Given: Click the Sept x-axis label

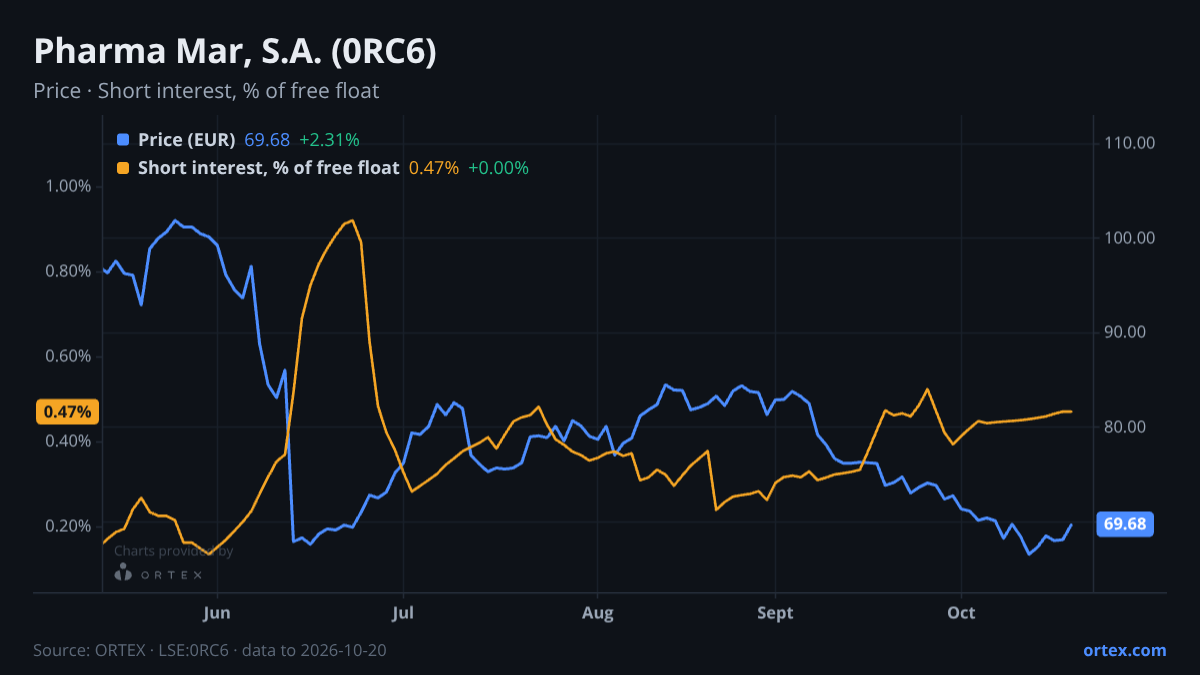Looking at the screenshot, I should click(775, 612).
